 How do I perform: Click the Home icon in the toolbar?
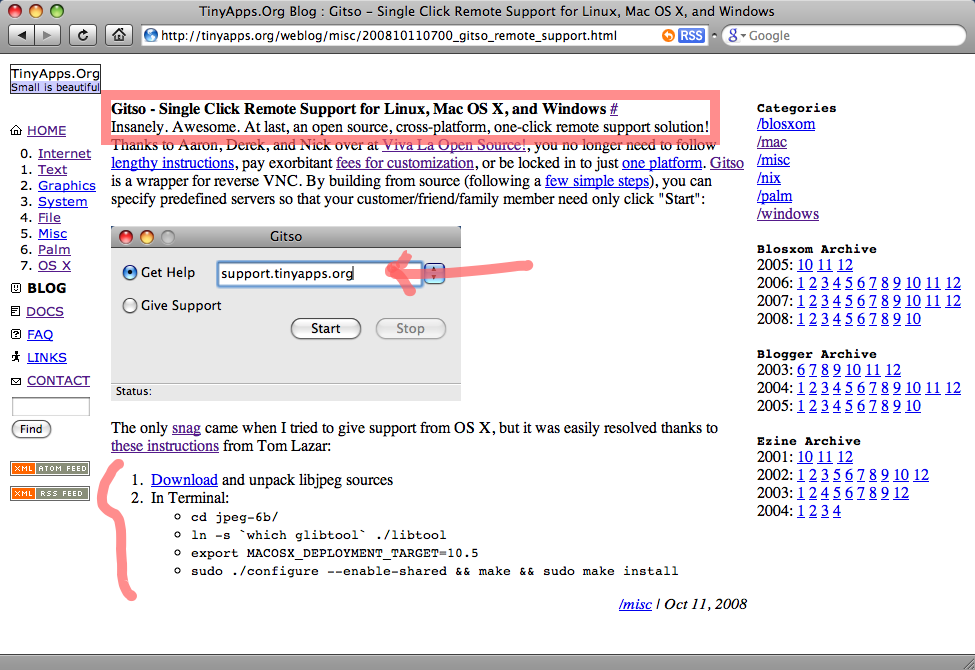point(119,35)
